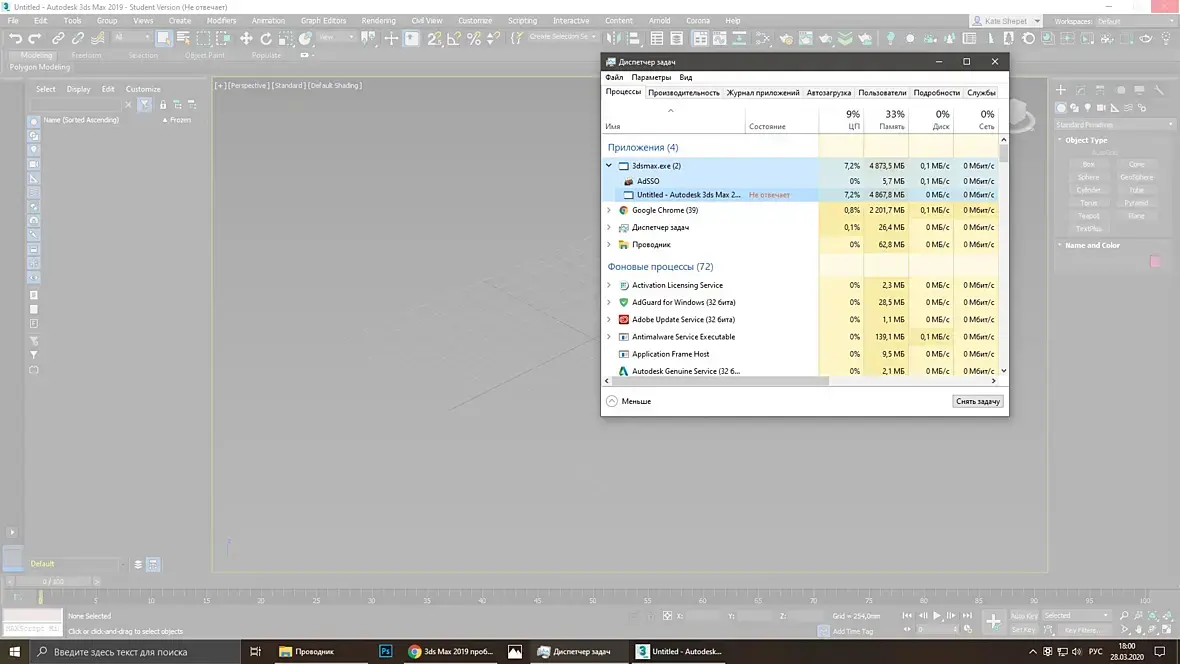Click the pink object color swatch
Viewport: 1180px width, 664px height.
tap(1155, 261)
